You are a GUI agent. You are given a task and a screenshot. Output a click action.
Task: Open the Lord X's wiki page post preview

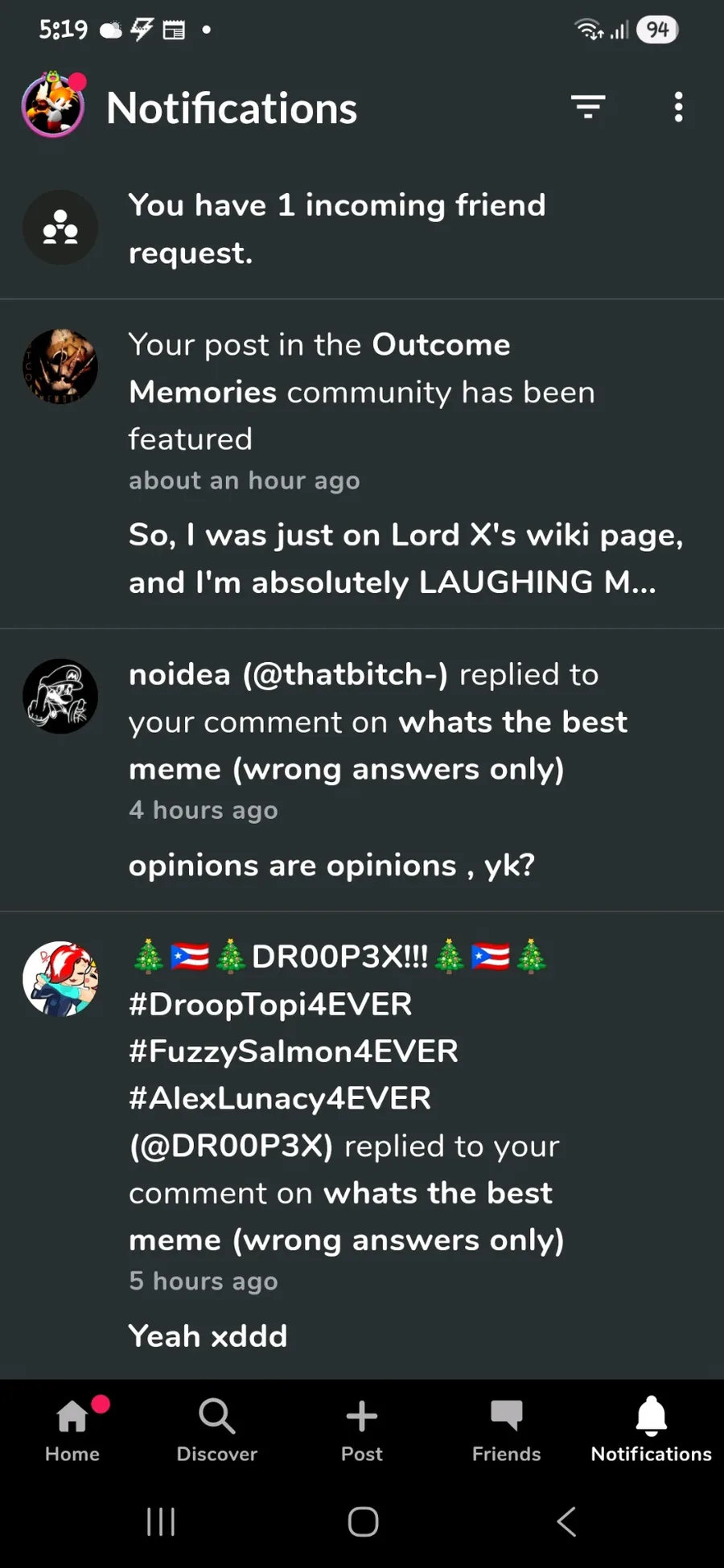tap(406, 558)
